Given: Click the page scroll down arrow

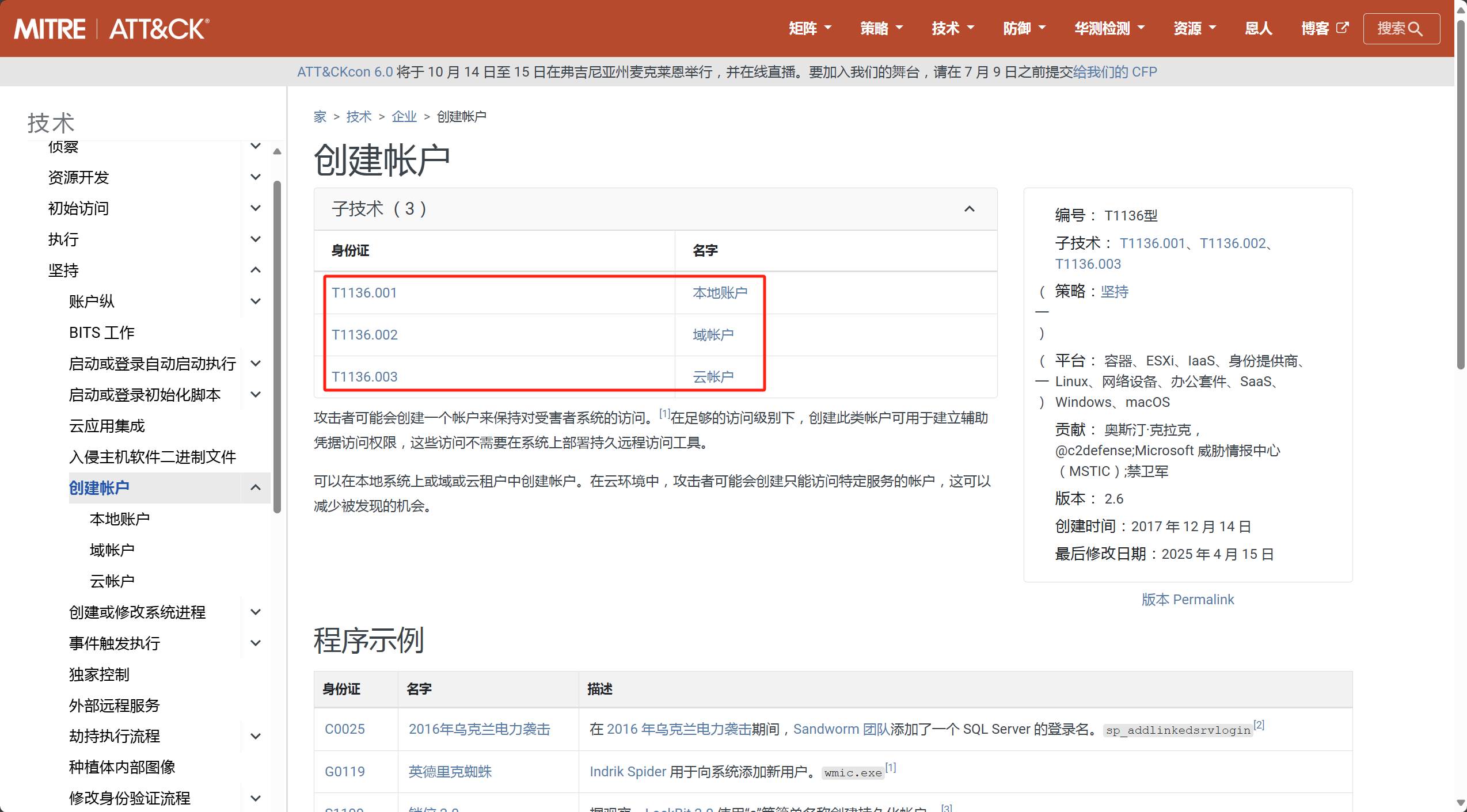Looking at the screenshot, I should [x=1461, y=803].
